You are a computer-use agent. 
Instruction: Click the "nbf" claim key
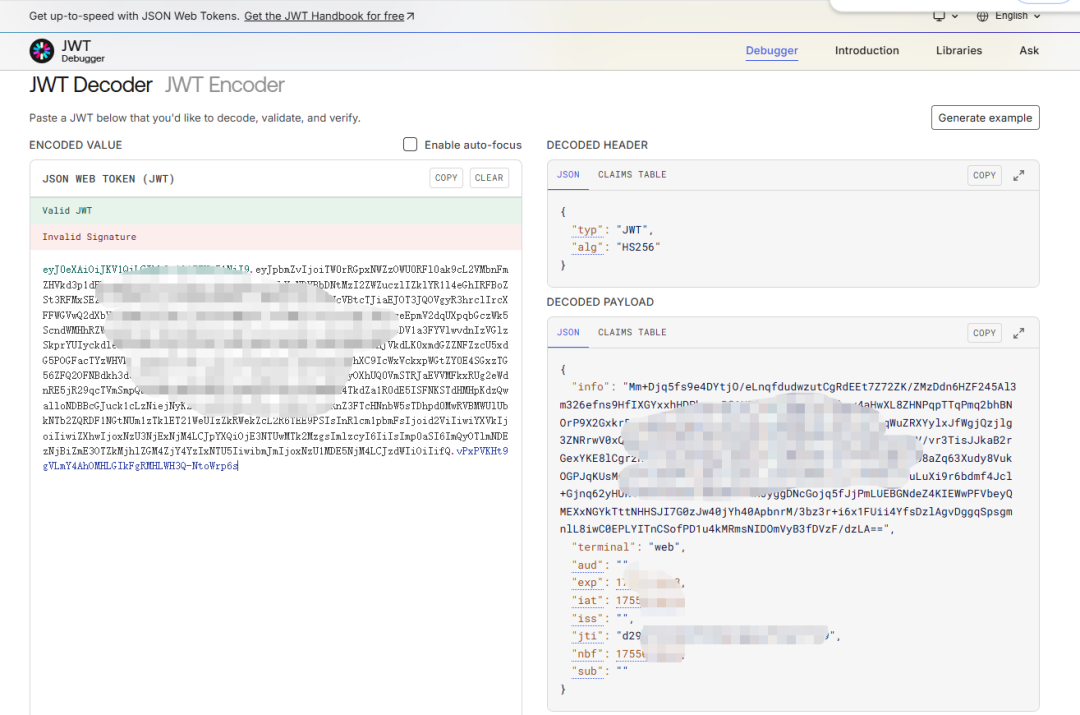[x=587, y=654]
